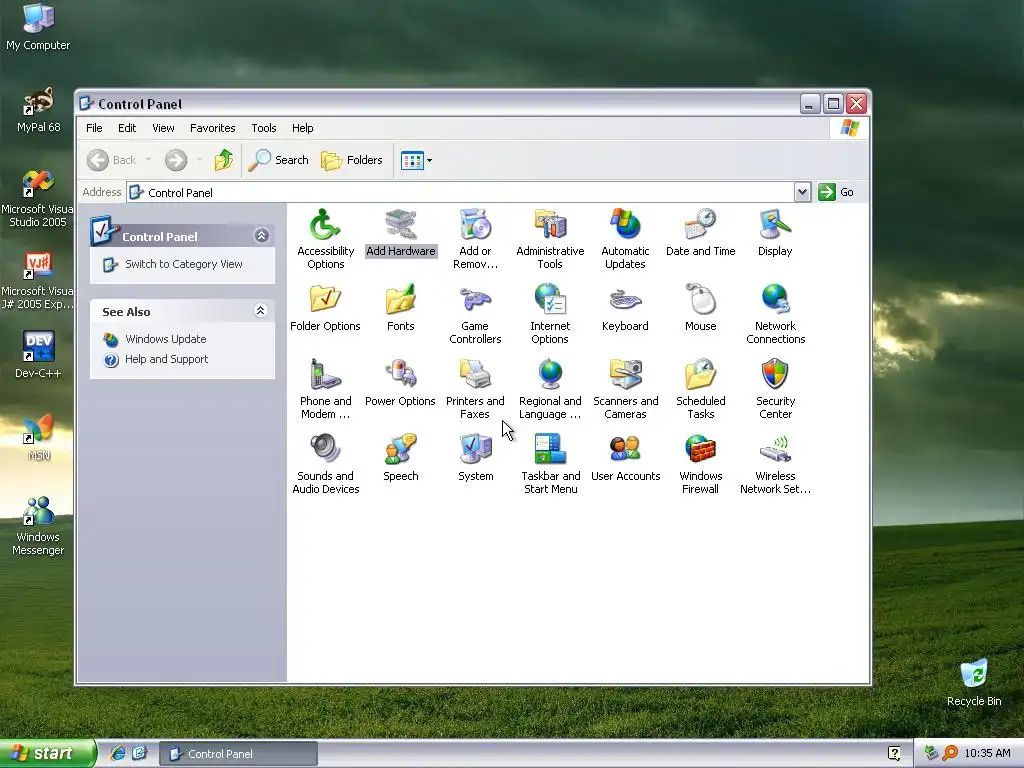Open the Favorites menu
This screenshot has width=1024, height=768.
click(x=212, y=128)
